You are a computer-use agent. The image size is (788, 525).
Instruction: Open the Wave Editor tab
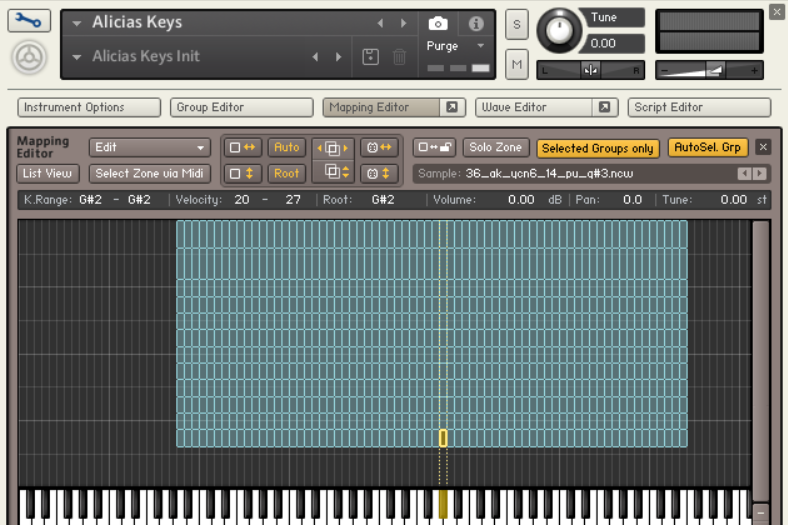click(x=534, y=107)
